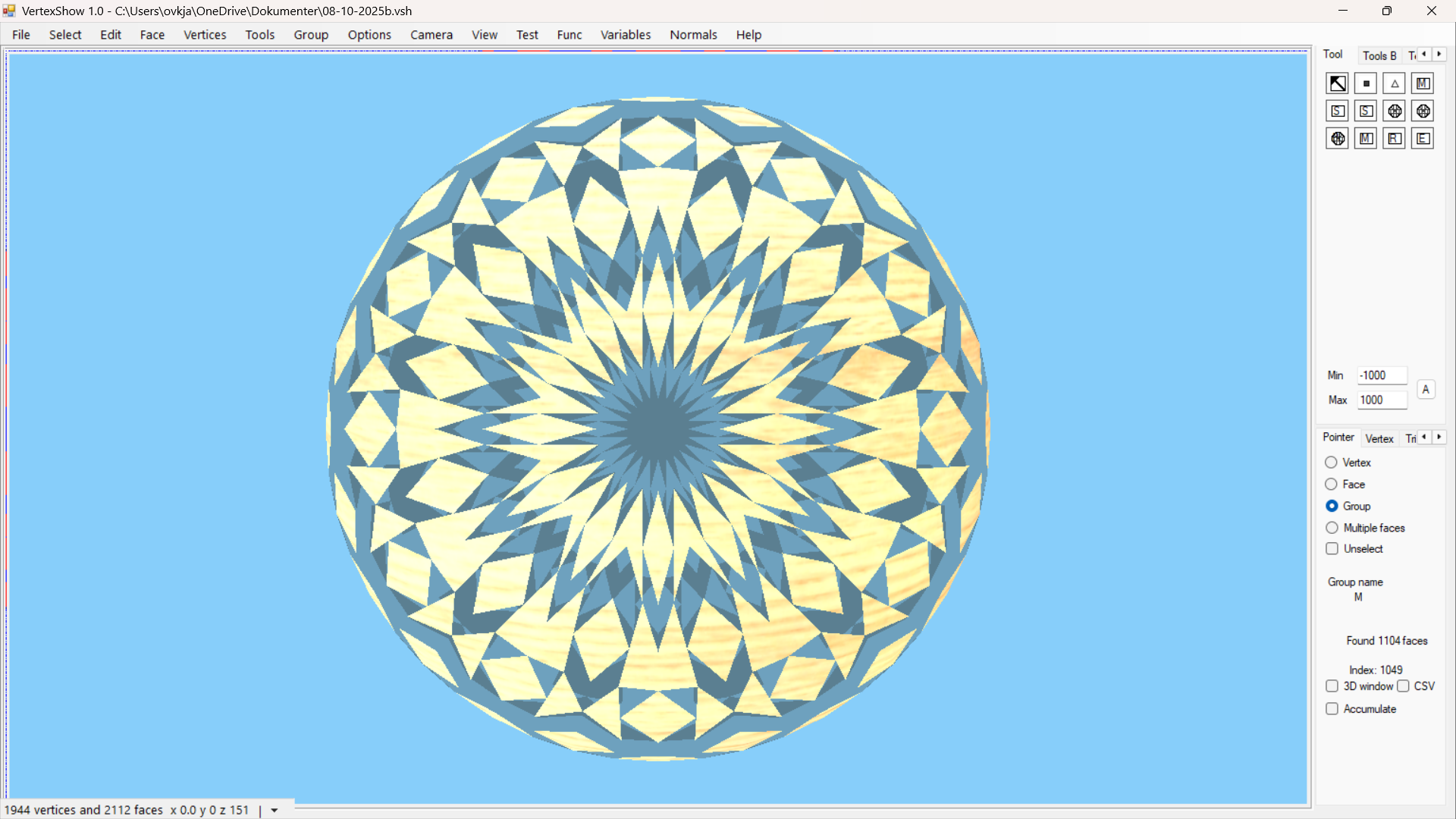The height and width of the screenshot is (819, 1456).
Task: Enable the Accumulate checkbox
Action: [x=1332, y=709]
